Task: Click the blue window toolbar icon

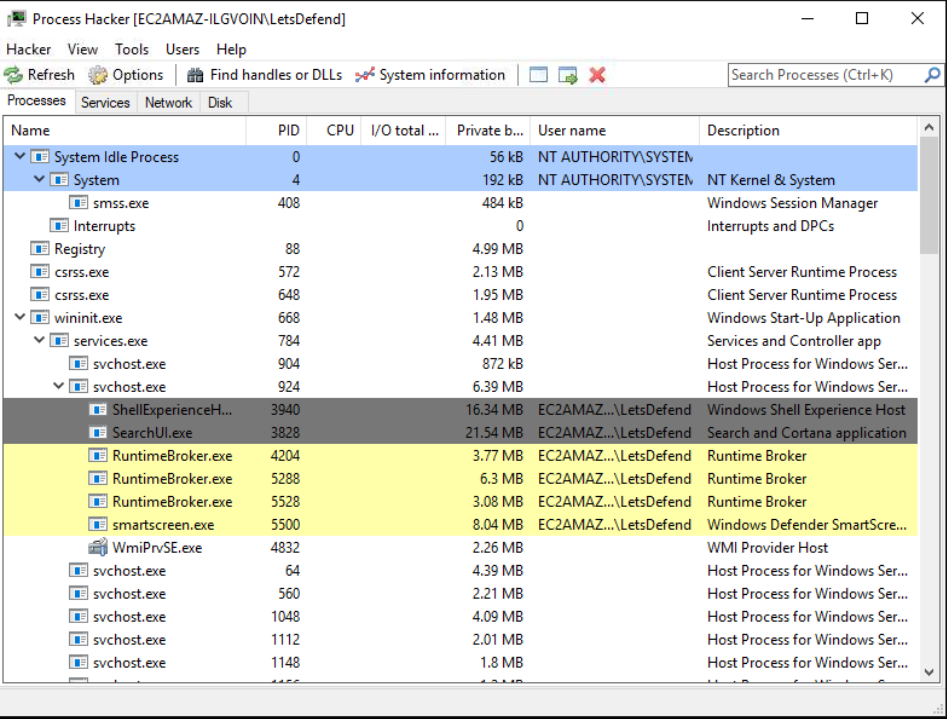Action: [537, 74]
